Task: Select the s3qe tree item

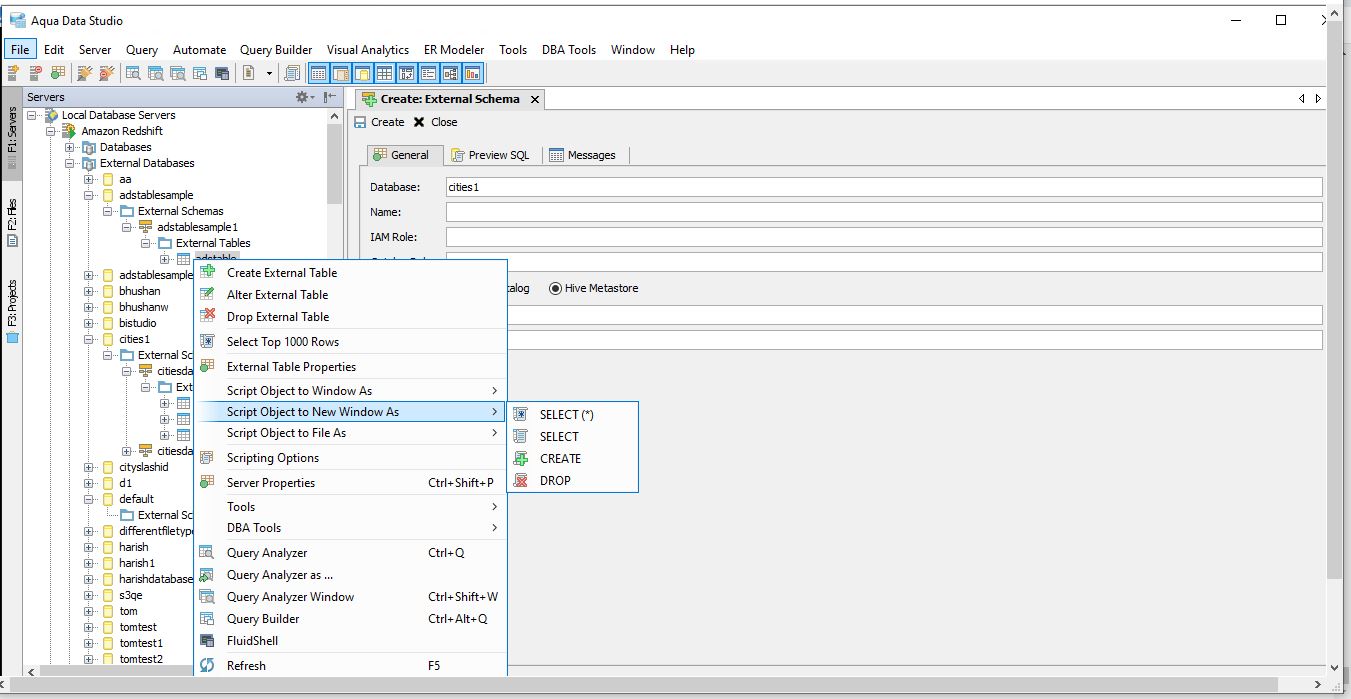Action: pos(130,595)
